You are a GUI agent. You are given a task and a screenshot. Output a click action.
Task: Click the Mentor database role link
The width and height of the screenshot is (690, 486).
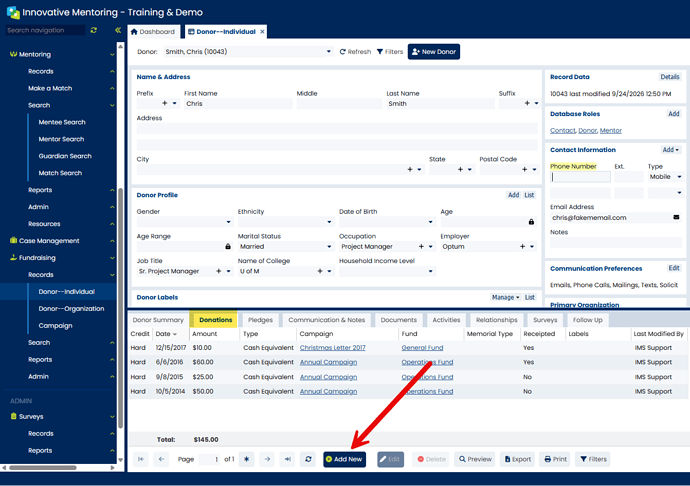pyautogui.click(x=610, y=131)
